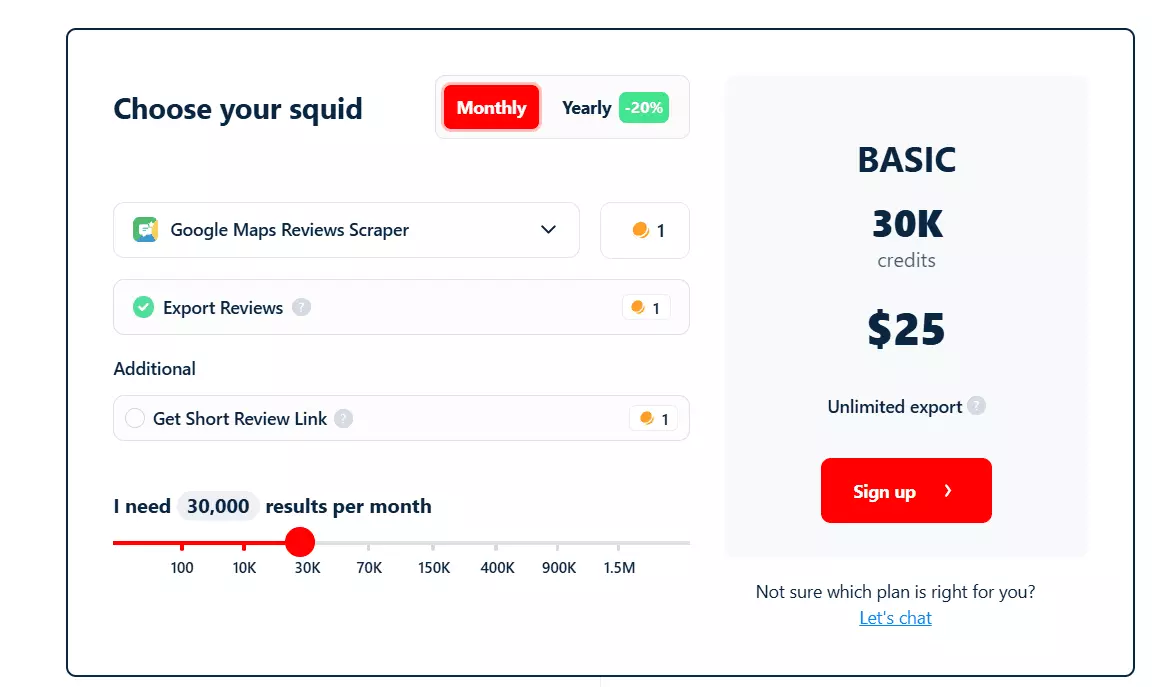
Task: Switch billing to Yearly with 20% discount
Action: coord(614,108)
